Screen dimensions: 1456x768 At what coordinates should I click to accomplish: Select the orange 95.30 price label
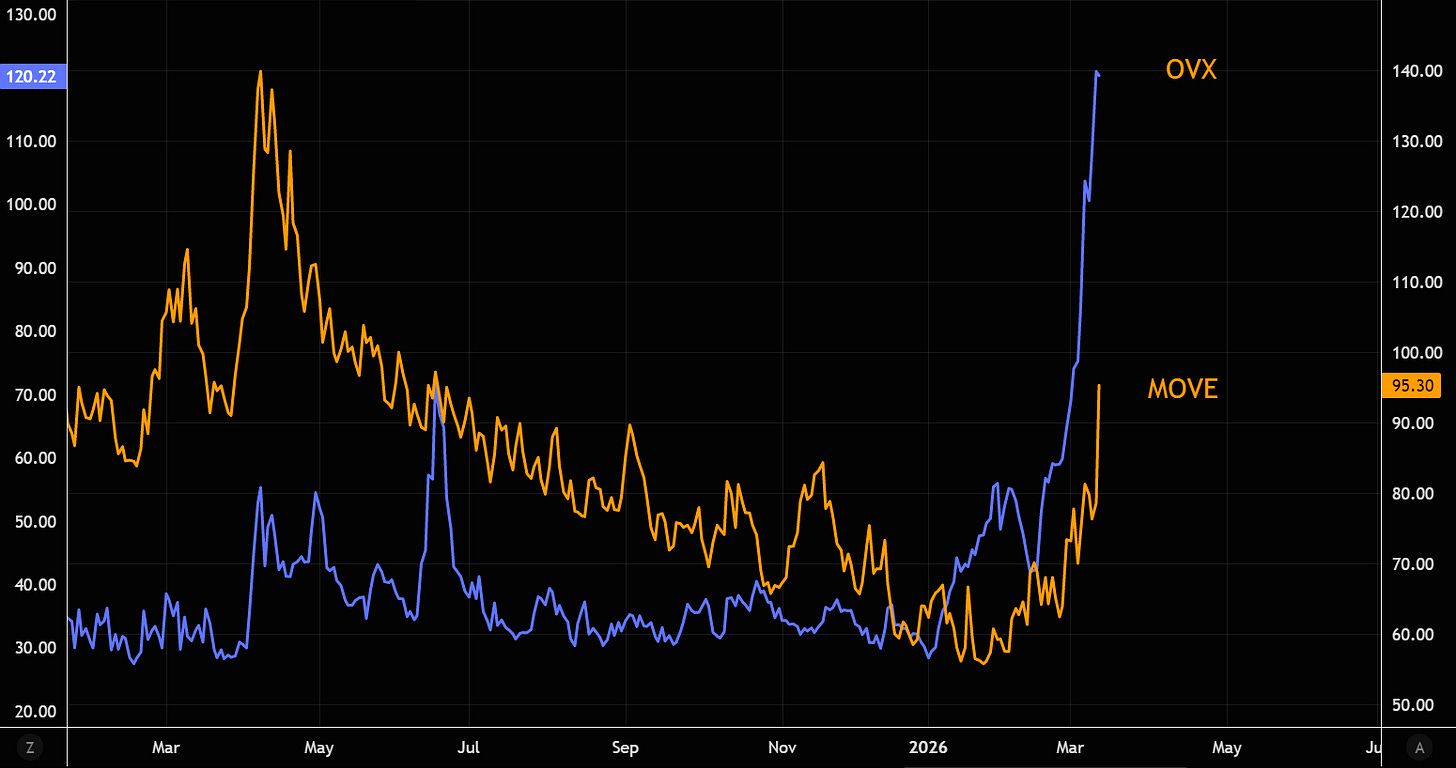click(1411, 386)
